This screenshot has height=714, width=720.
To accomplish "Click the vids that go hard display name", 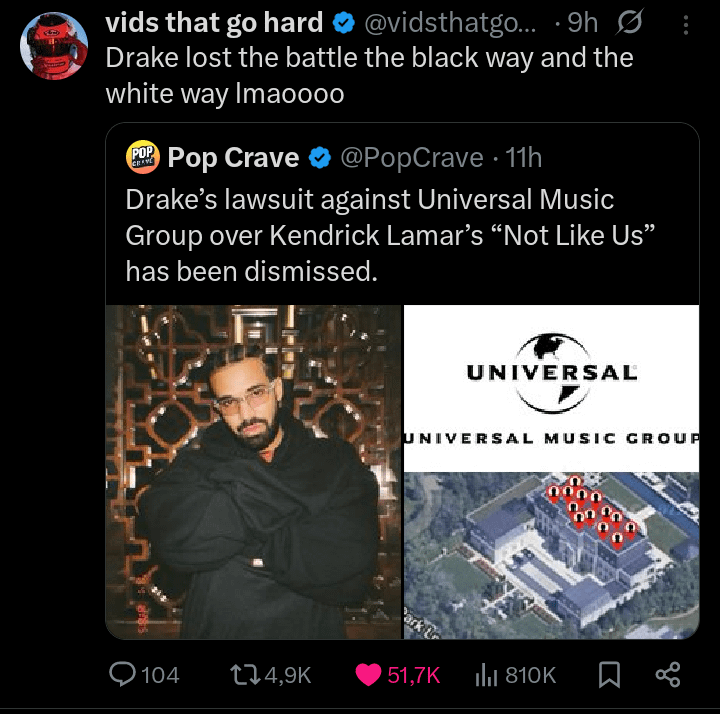I will 214,22.
